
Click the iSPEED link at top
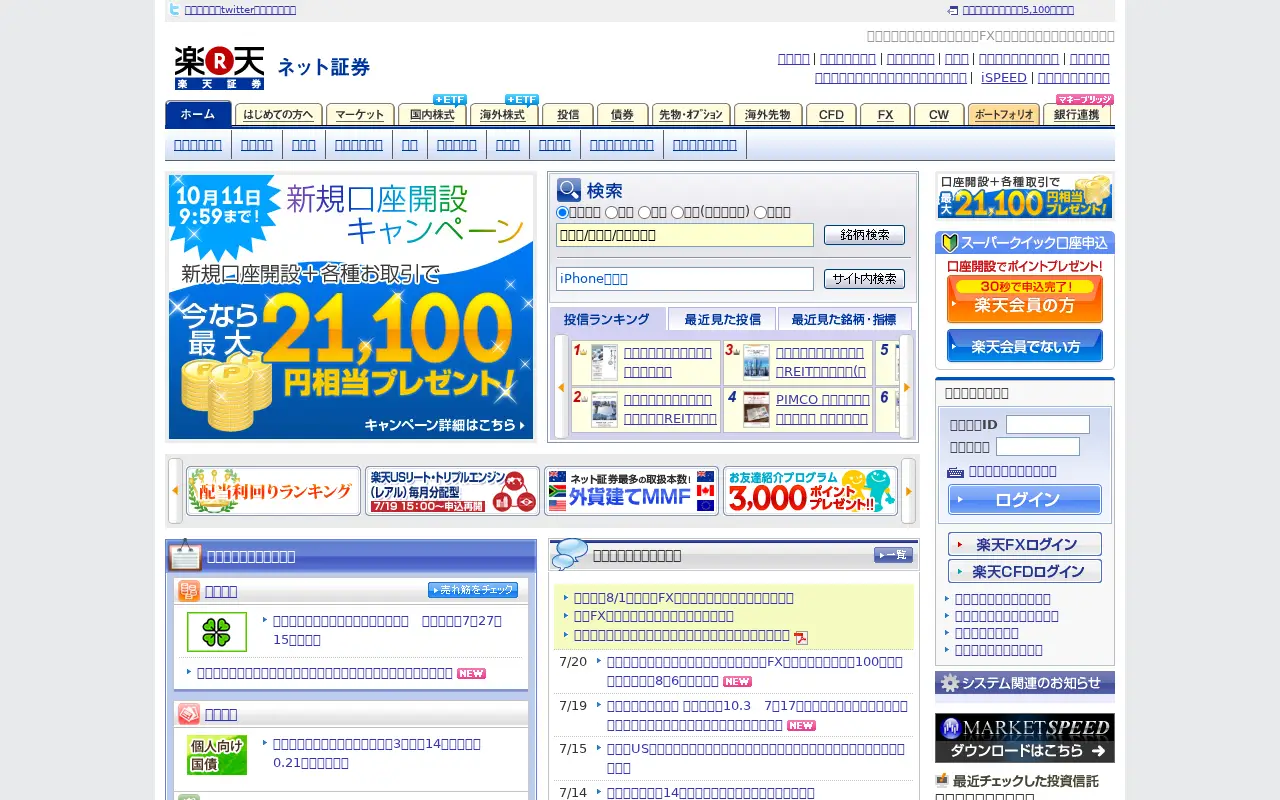pyautogui.click(x=1004, y=77)
